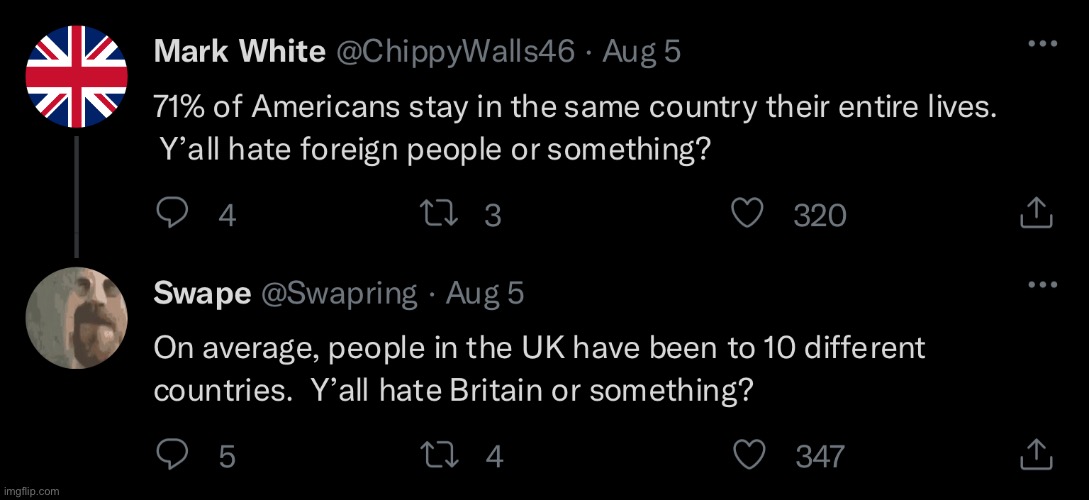
Task: Open tweet text about 71% of Americans
Action: (575, 129)
